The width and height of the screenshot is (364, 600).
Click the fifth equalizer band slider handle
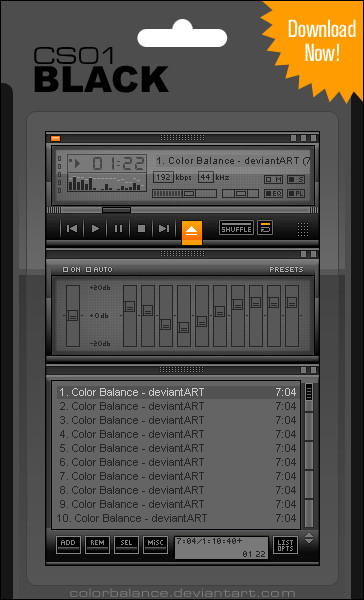(202, 321)
